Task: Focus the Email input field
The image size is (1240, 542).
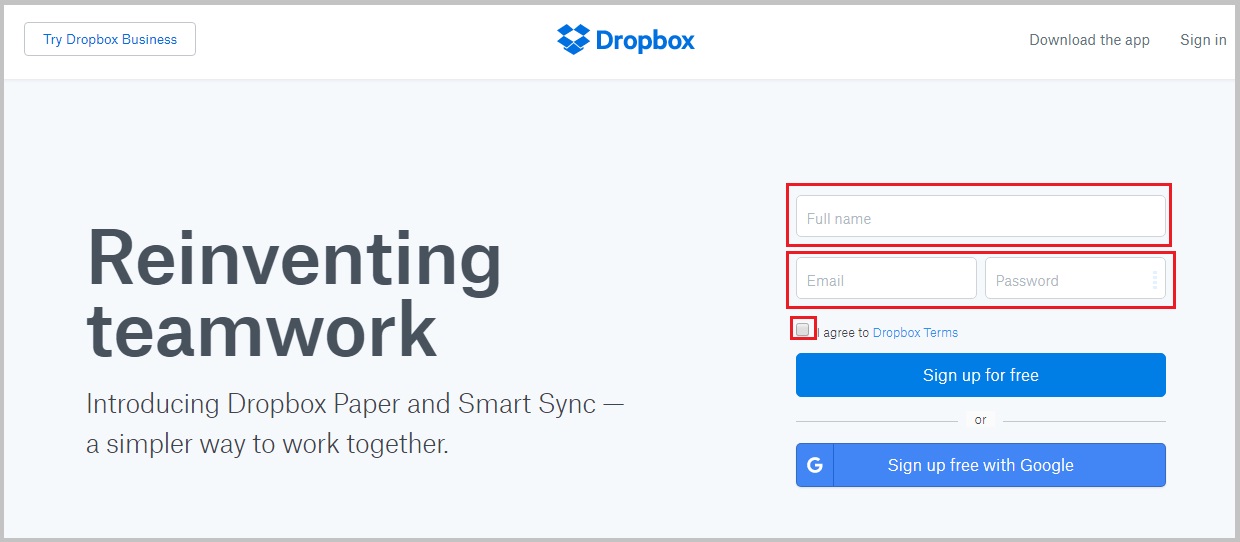Action: pos(886,278)
